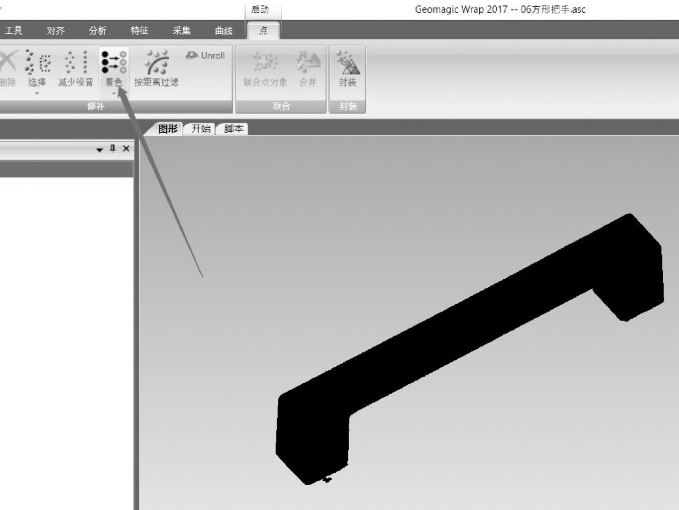Viewport: 679px width, 510px height.
Task: Switch to the 脚本 view tab
Action: (x=233, y=129)
